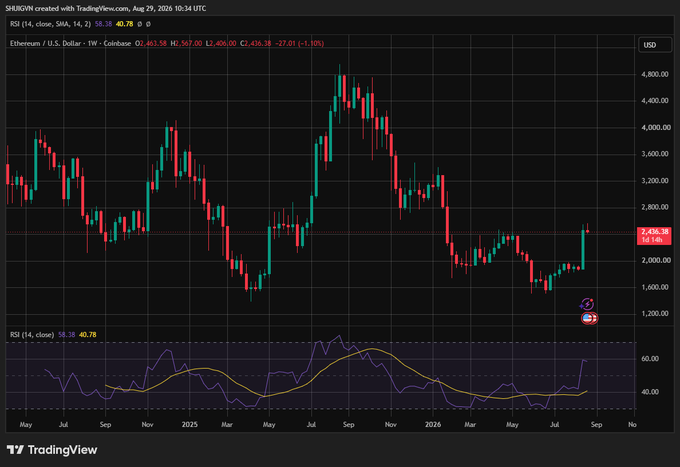Viewport: 680px width, 467px height.
Task: Click the yellow 40.78 value in top RSI legend
Action: click(x=124, y=24)
